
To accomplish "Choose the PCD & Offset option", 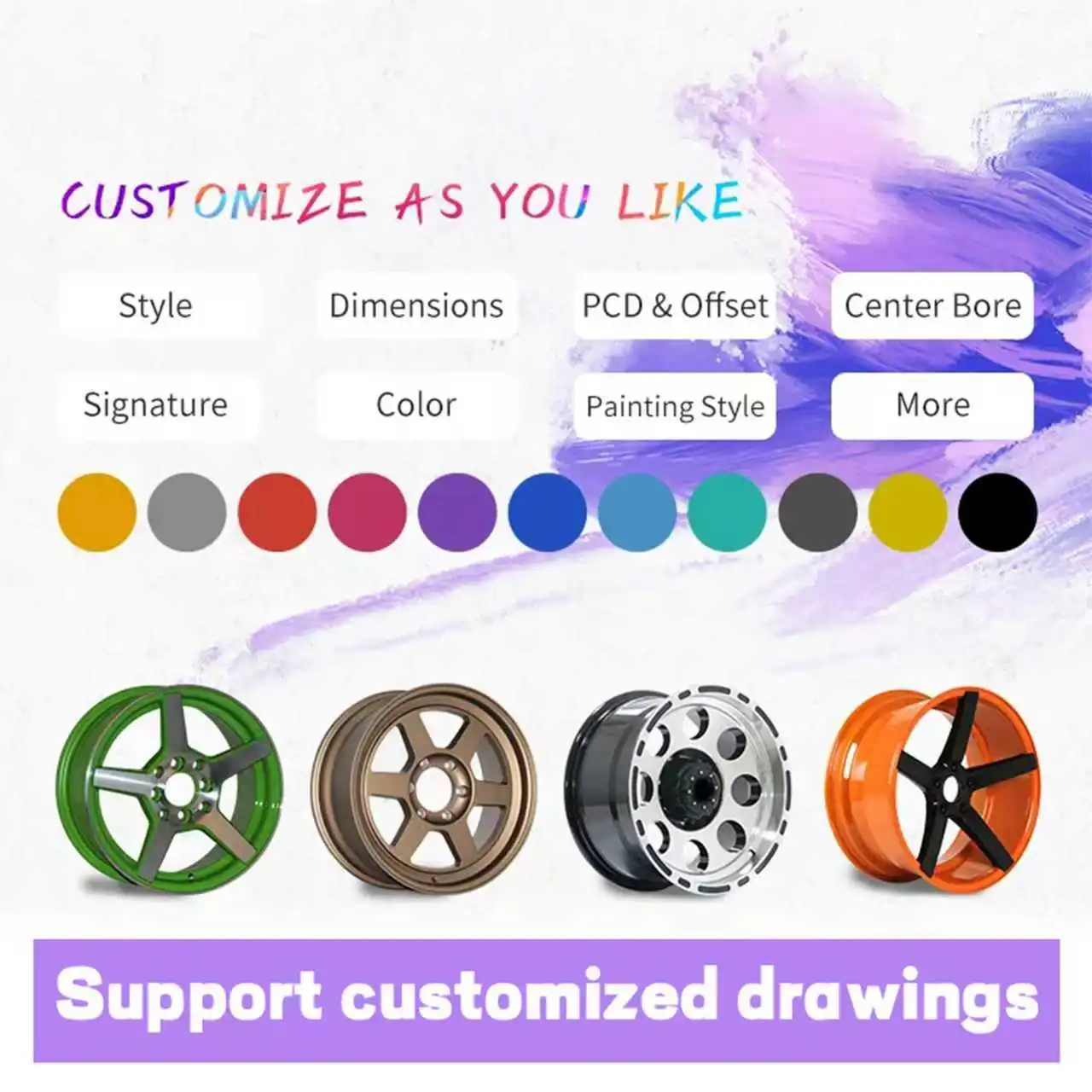I will [x=675, y=305].
